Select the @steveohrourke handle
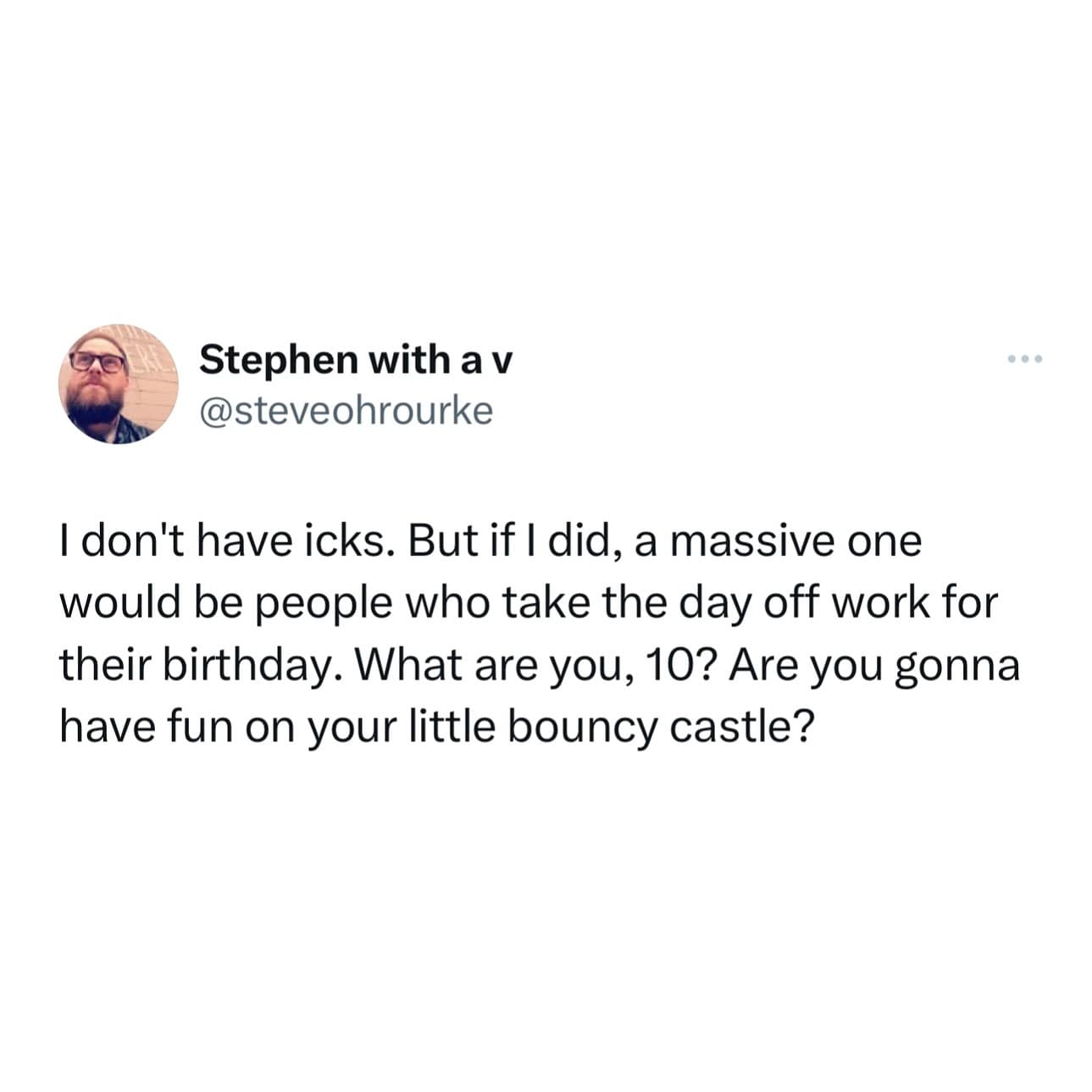Screen dimensions: 1092x1092 346,411
